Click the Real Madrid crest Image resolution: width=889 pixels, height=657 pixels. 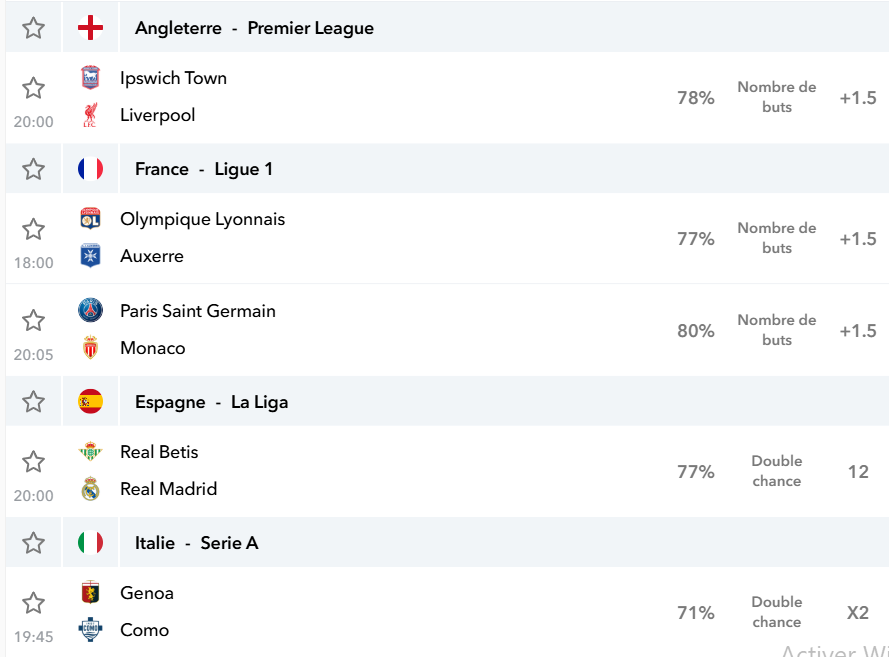pyautogui.click(x=90, y=489)
